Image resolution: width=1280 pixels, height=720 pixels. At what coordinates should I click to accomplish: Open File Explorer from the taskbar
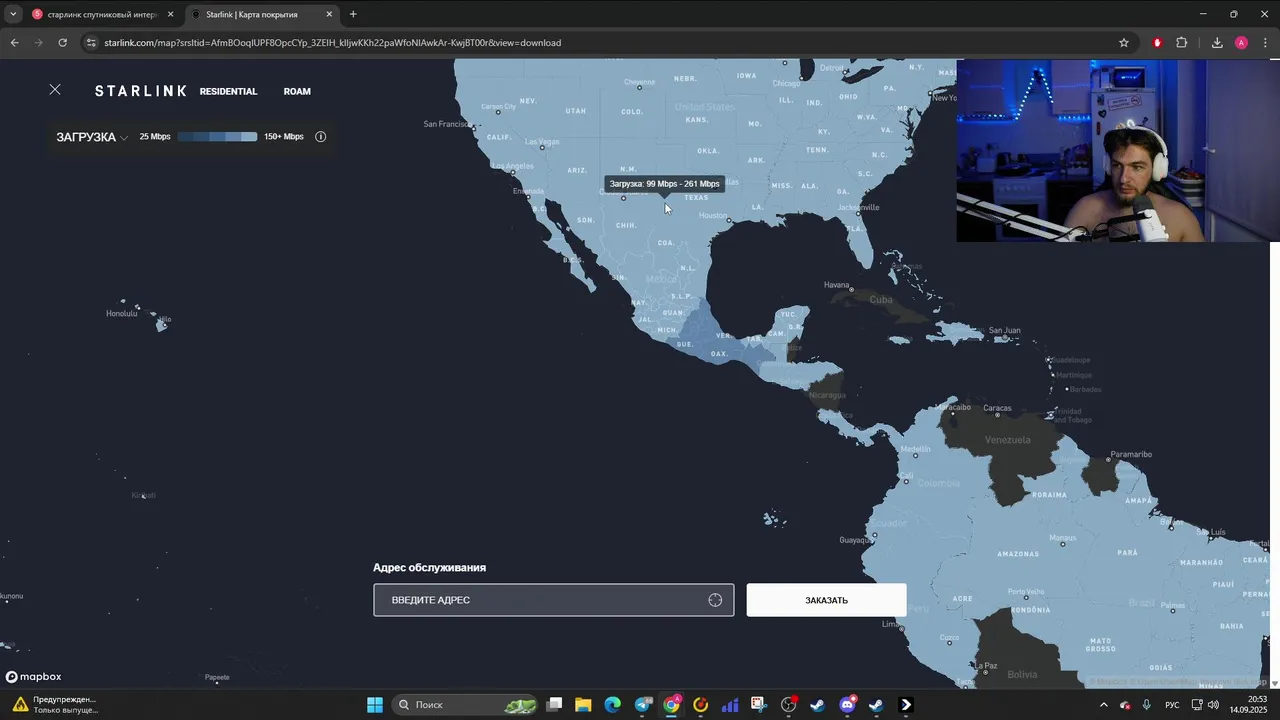[x=583, y=705]
